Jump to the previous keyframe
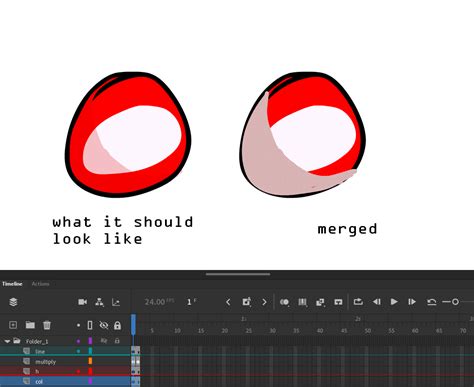474x387 pixels. [x=228, y=302]
